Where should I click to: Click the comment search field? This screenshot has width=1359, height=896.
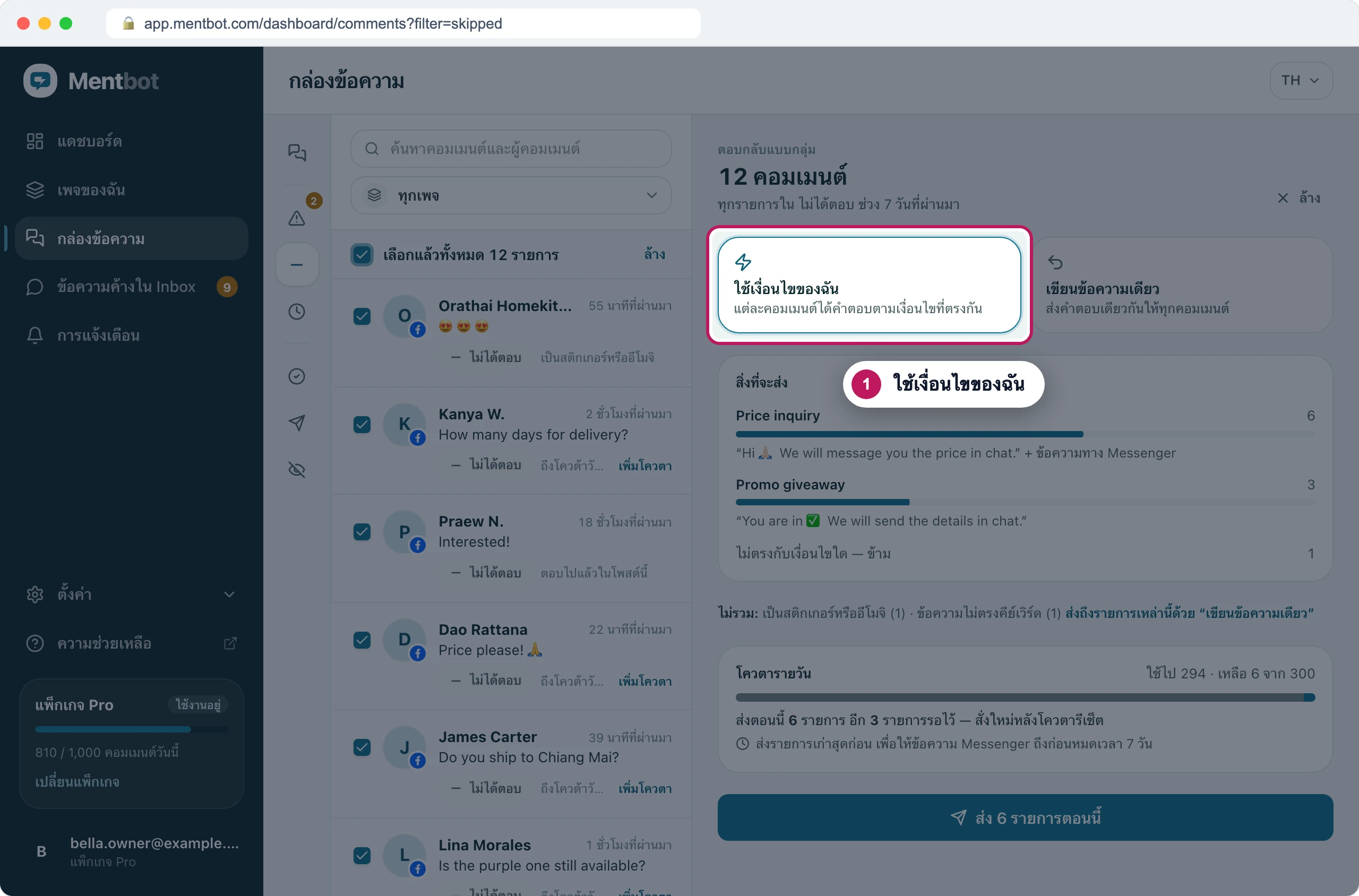pyautogui.click(x=511, y=149)
